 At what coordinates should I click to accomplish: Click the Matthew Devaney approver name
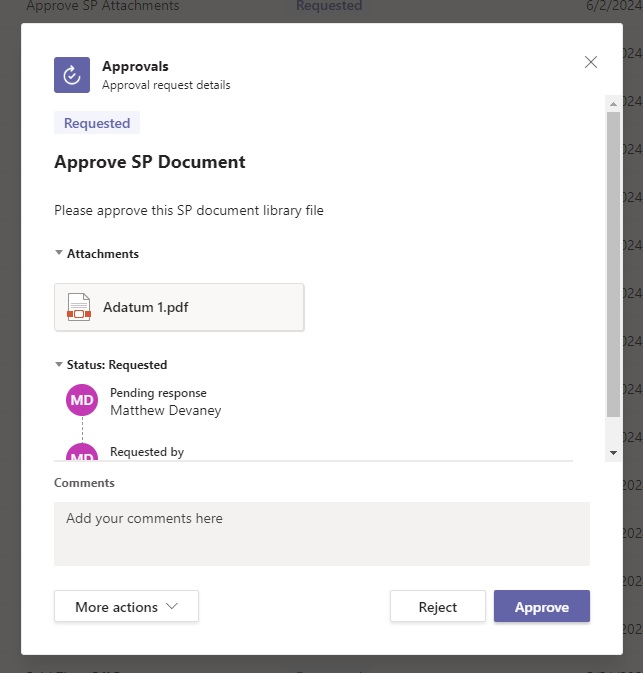click(166, 410)
